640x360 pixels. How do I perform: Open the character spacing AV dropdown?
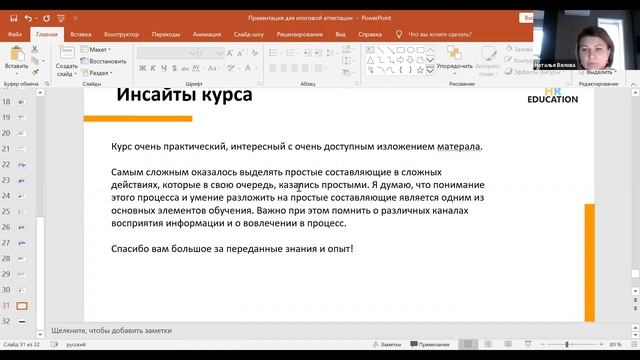pos(197,68)
